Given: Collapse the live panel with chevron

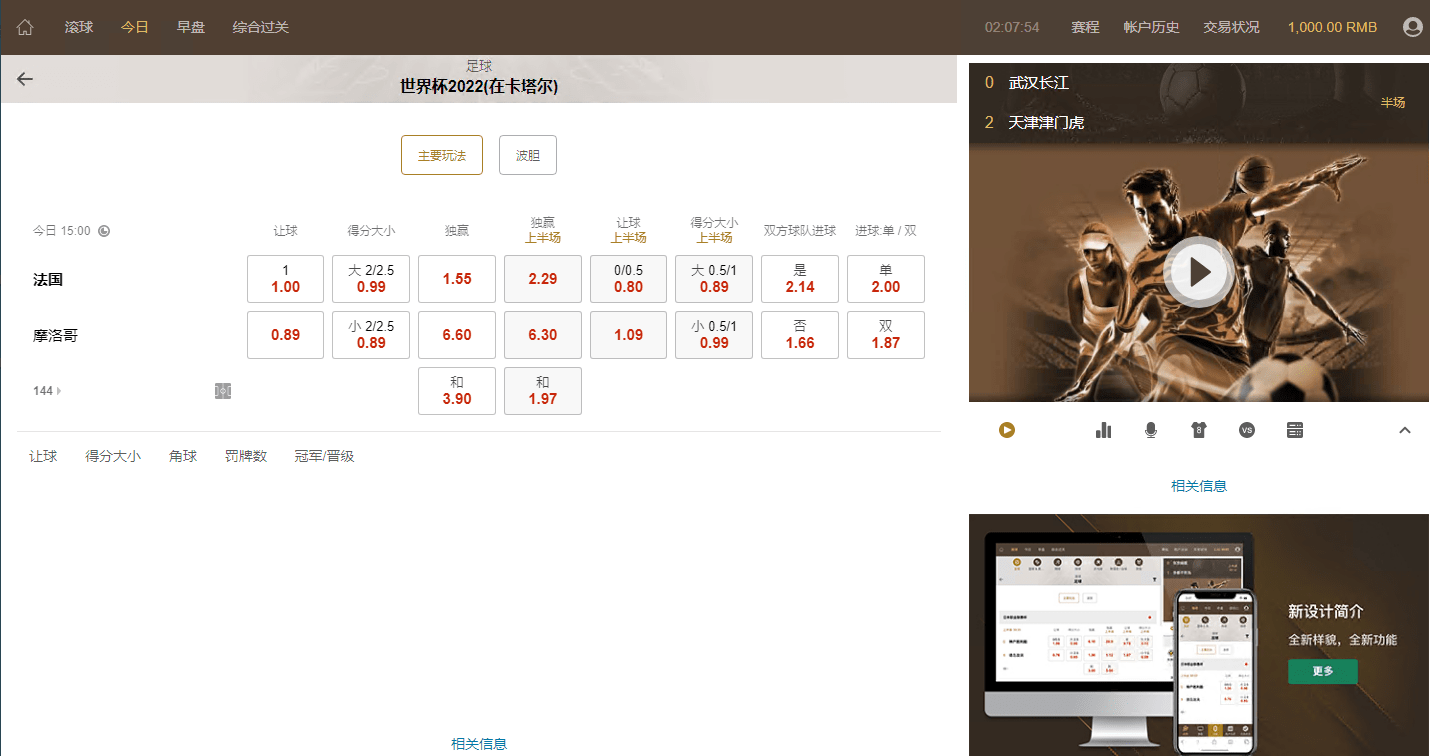Looking at the screenshot, I should point(1404,430).
